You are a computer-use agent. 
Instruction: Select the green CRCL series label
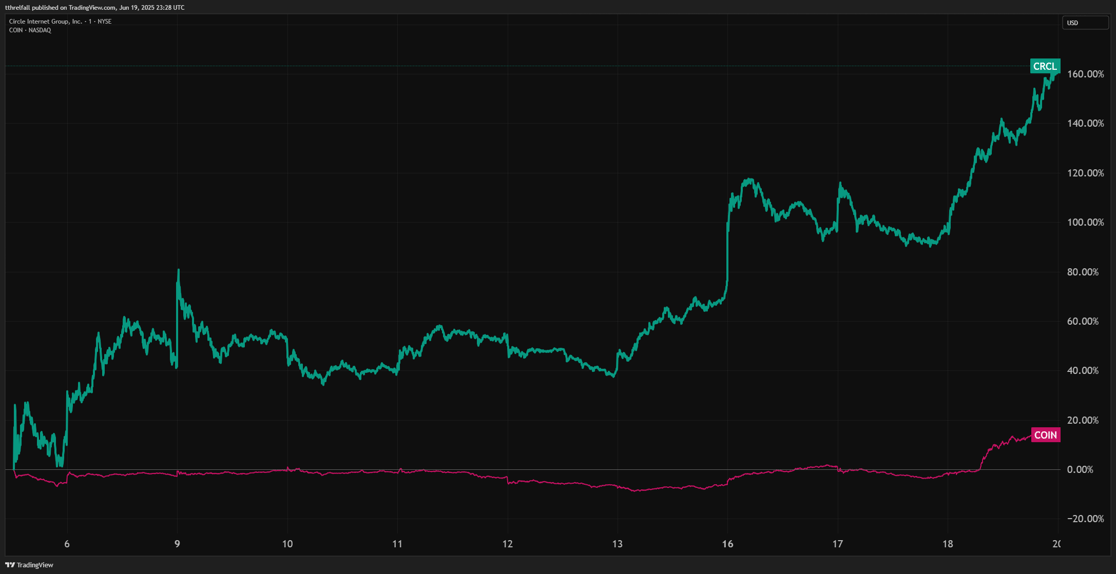[x=1046, y=66]
